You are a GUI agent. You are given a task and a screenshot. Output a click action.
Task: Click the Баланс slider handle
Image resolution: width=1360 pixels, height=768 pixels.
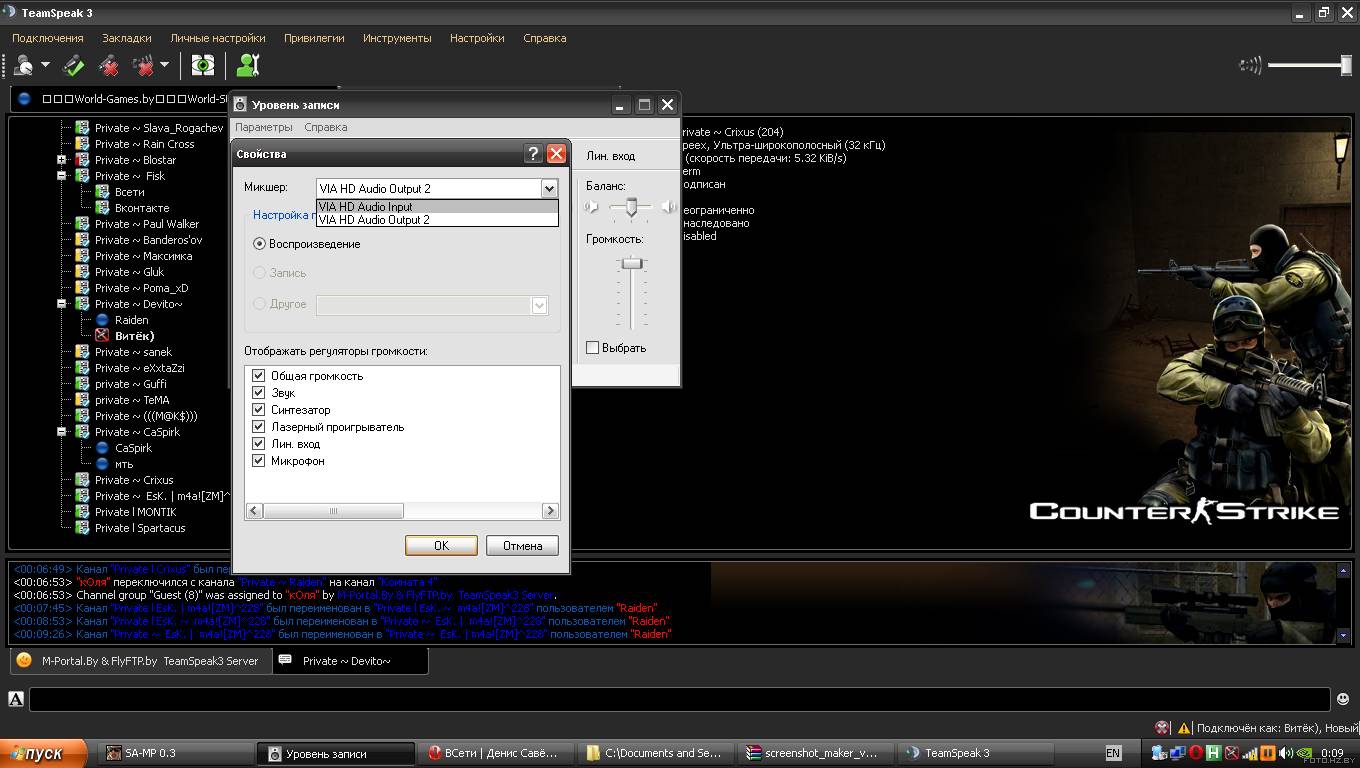pyautogui.click(x=631, y=207)
